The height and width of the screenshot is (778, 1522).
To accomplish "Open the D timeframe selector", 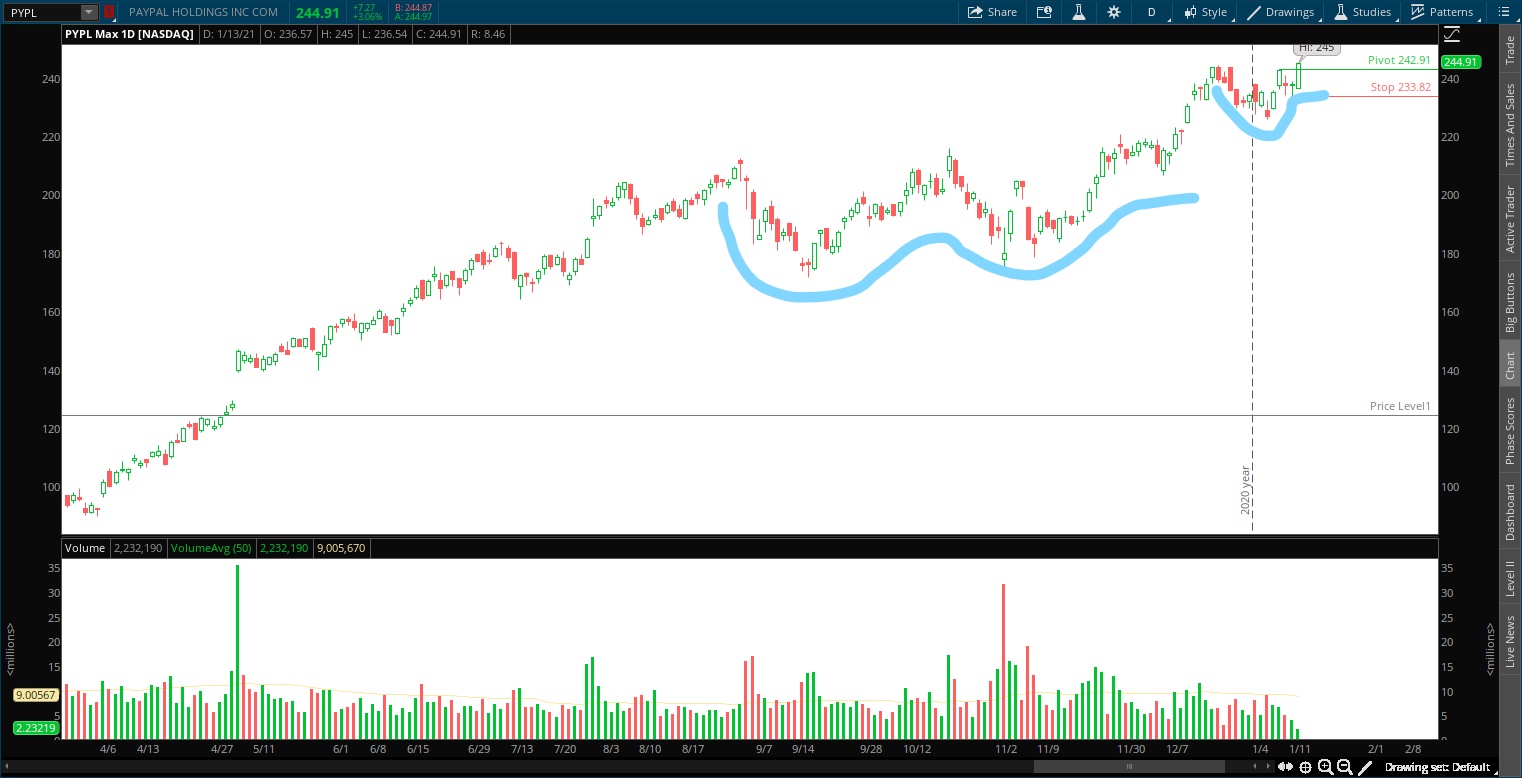I will pos(1151,12).
